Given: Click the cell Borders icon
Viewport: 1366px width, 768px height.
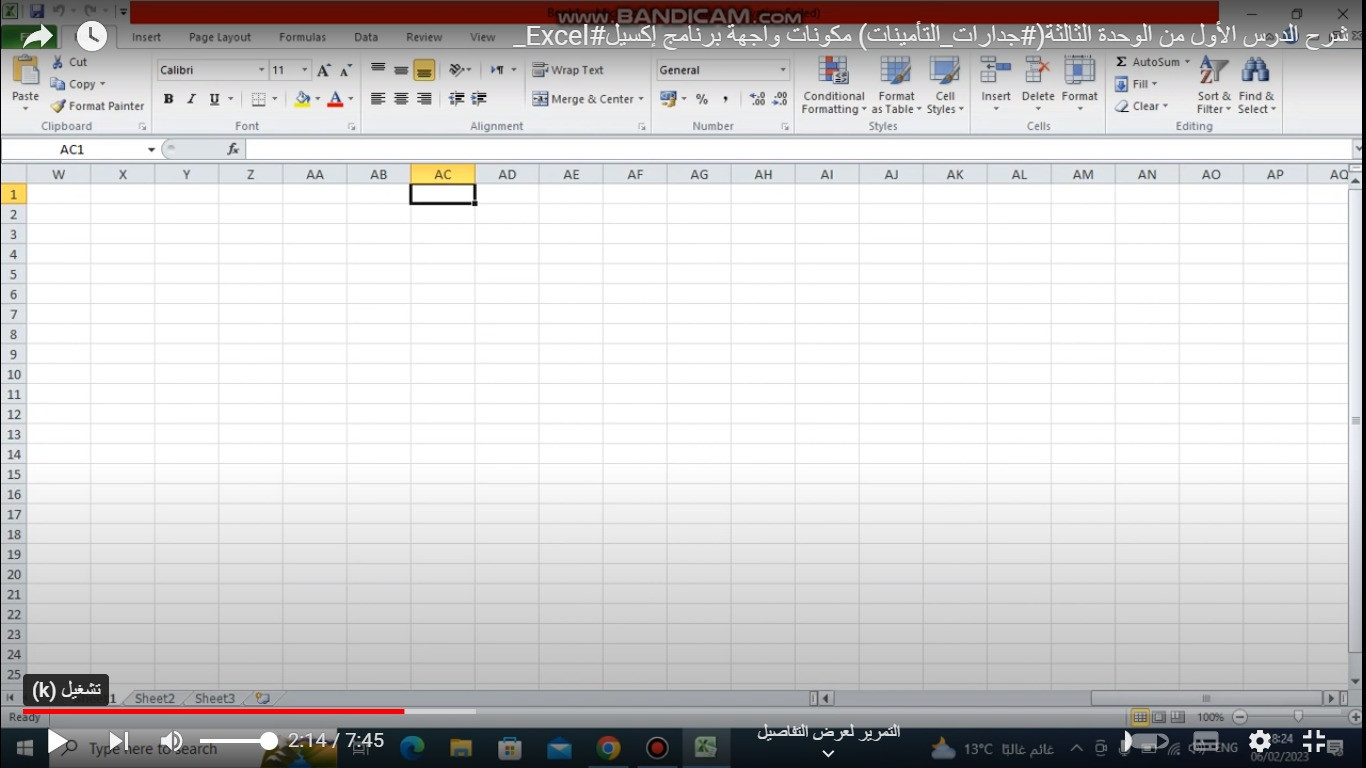Looking at the screenshot, I should [259, 99].
